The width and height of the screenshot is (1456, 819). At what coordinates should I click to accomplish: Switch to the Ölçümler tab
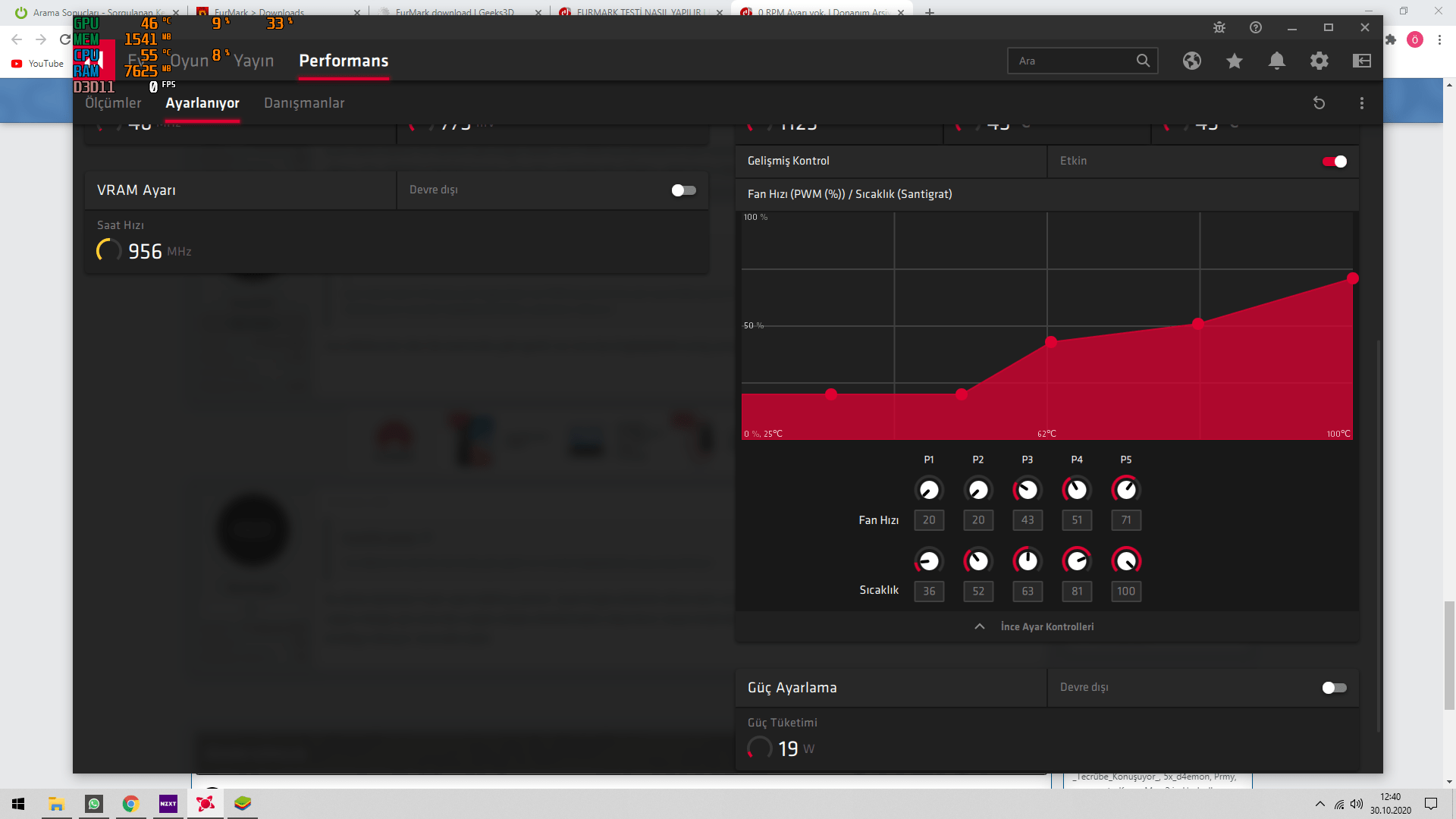click(113, 103)
